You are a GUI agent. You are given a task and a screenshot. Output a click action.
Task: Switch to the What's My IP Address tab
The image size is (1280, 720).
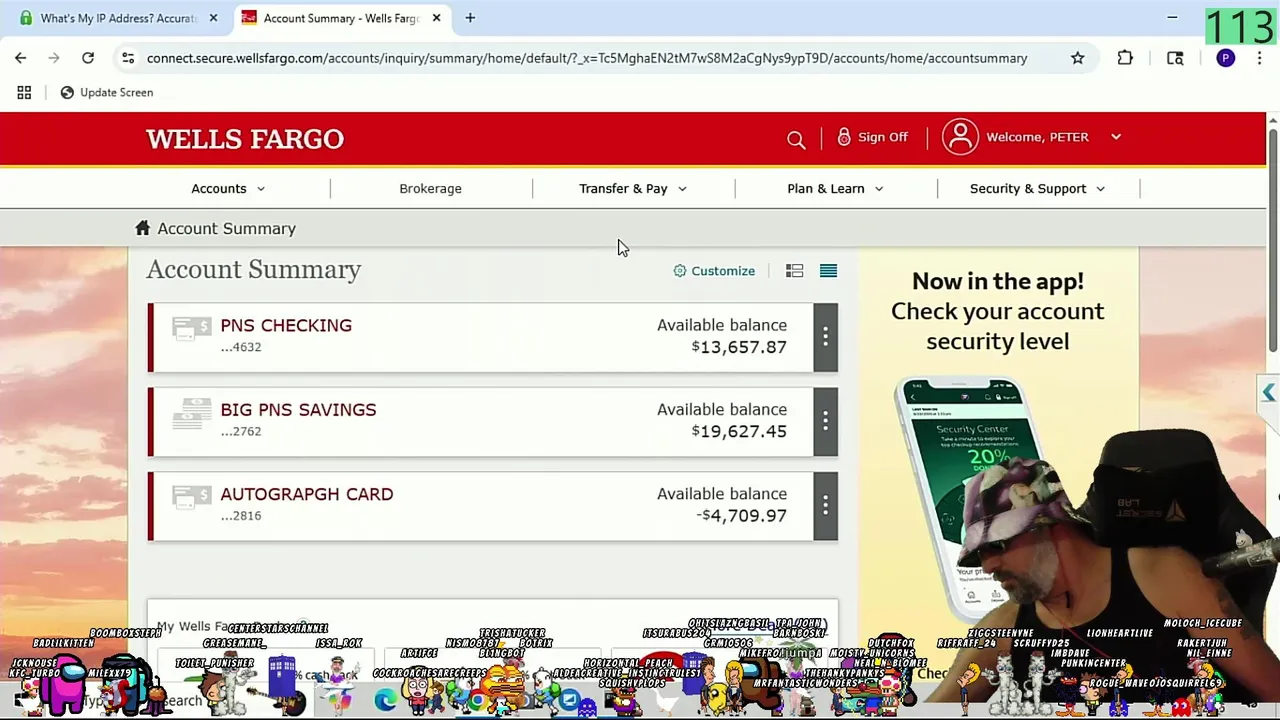118,18
